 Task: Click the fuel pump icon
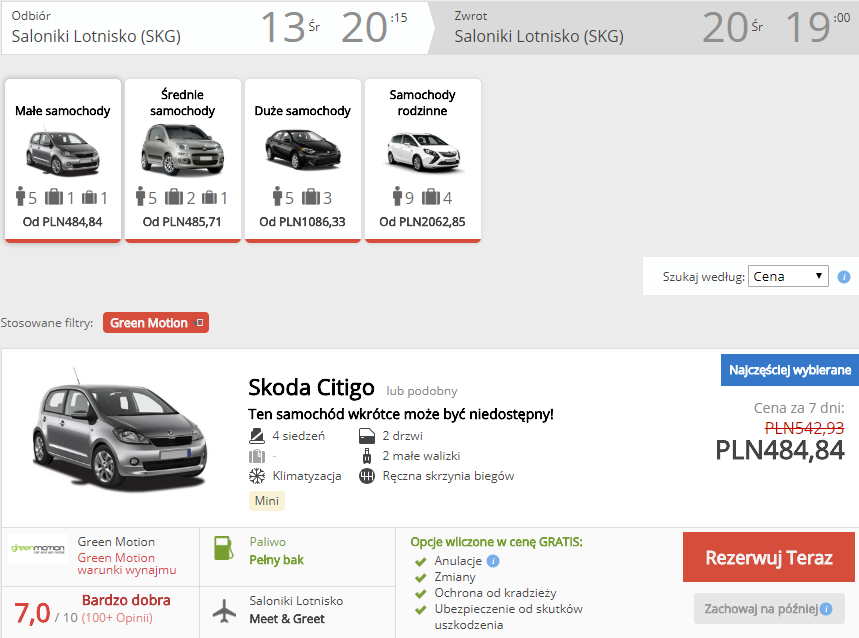click(224, 548)
